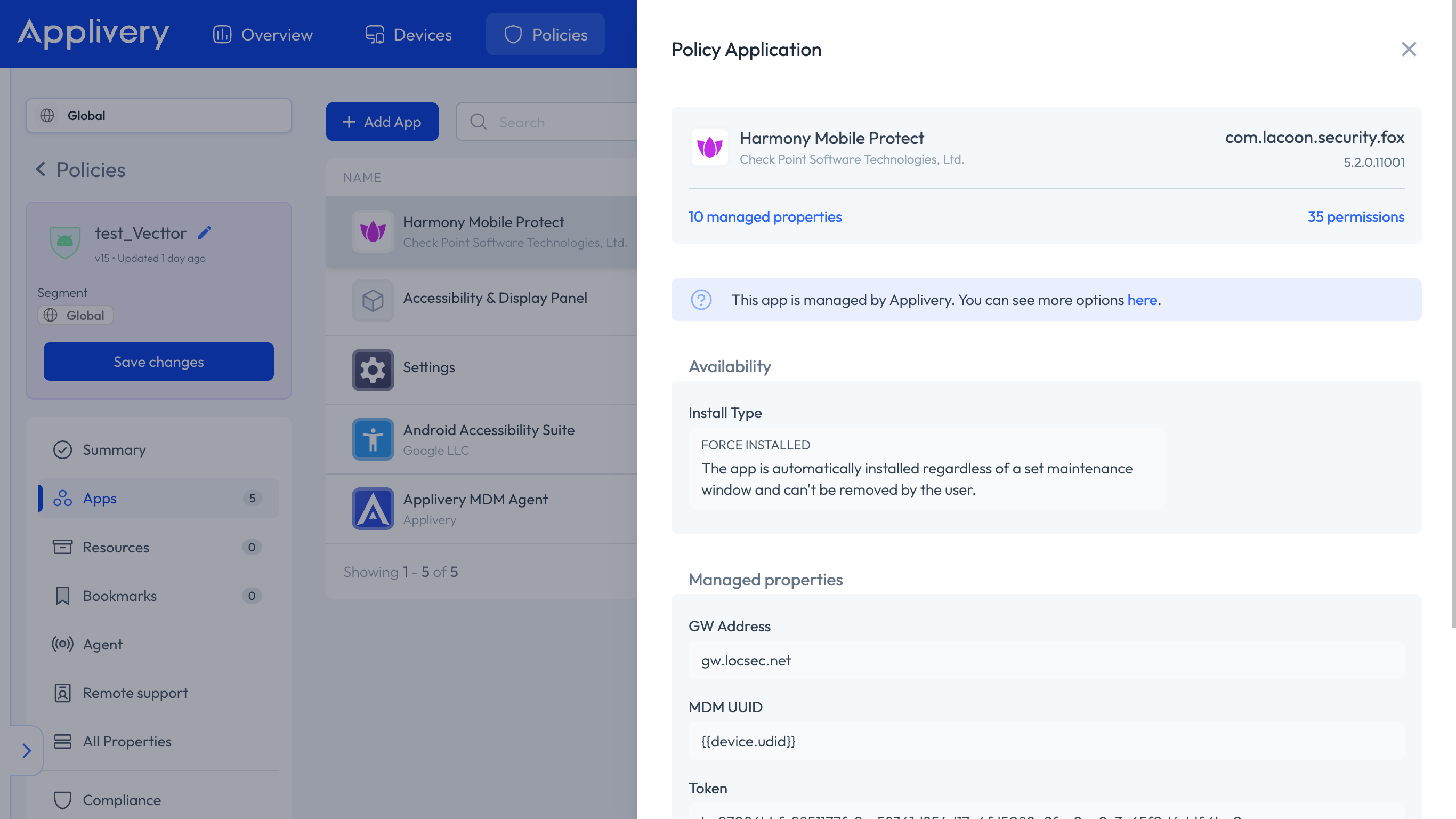Open the Global segment selector
Image resolution: width=1456 pixels, height=819 pixels.
(158, 115)
